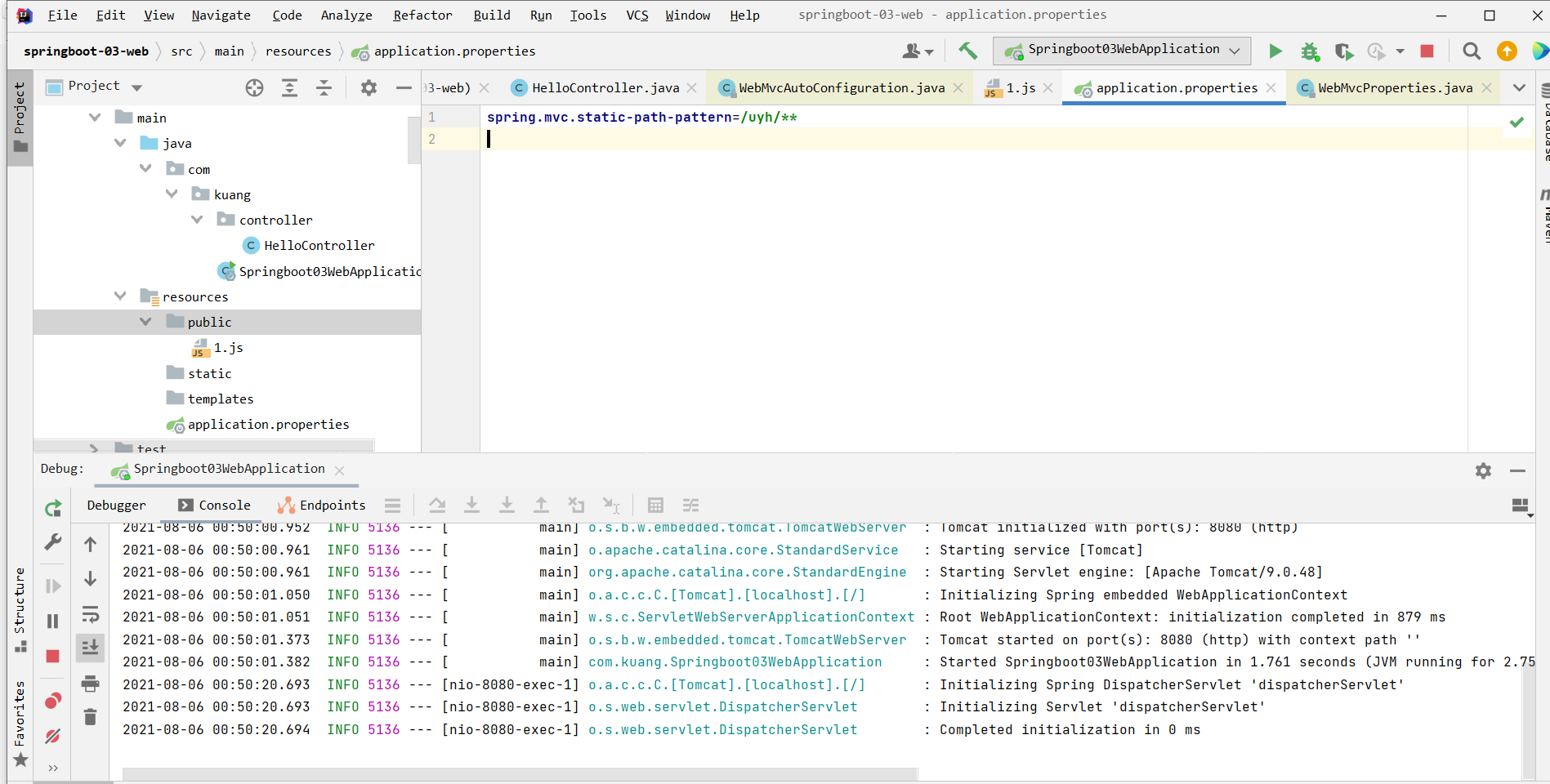This screenshot has height=784, width=1550.
Task: Open the Springboot03WebApplication run configuration dropdown
Action: pyautogui.click(x=1122, y=51)
